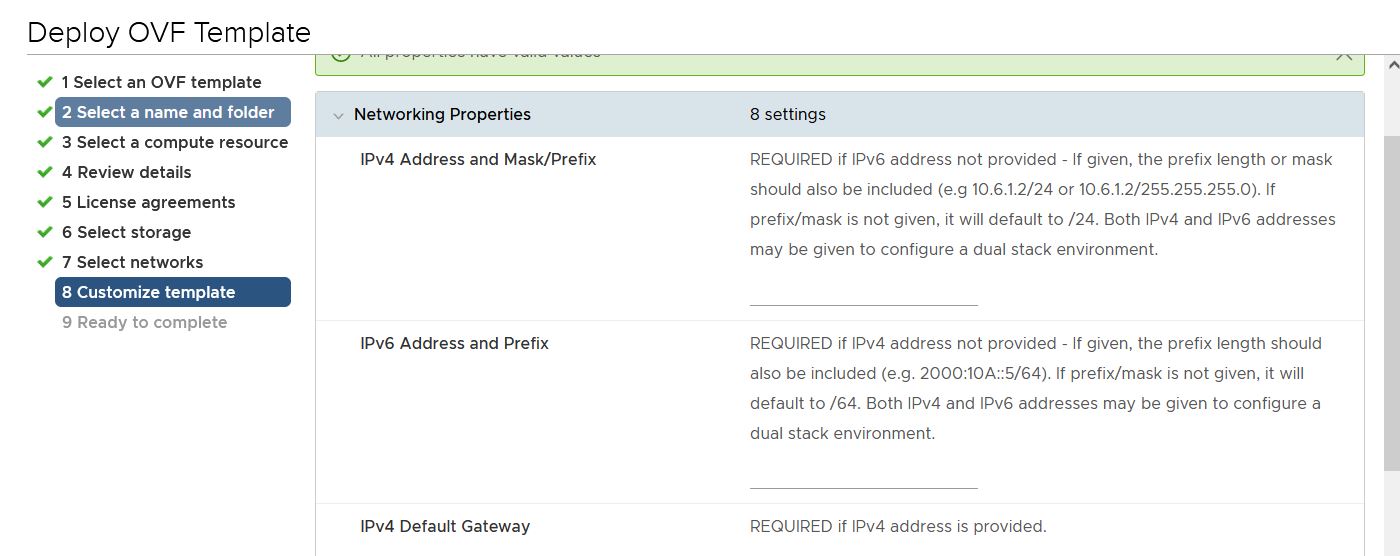
Task: Focus the IPv6 Address and Prefix input field
Action: pyautogui.click(x=863, y=478)
